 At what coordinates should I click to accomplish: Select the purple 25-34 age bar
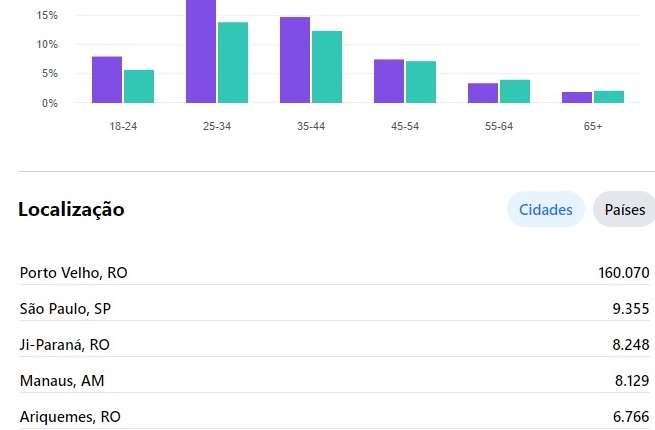tap(201, 52)
